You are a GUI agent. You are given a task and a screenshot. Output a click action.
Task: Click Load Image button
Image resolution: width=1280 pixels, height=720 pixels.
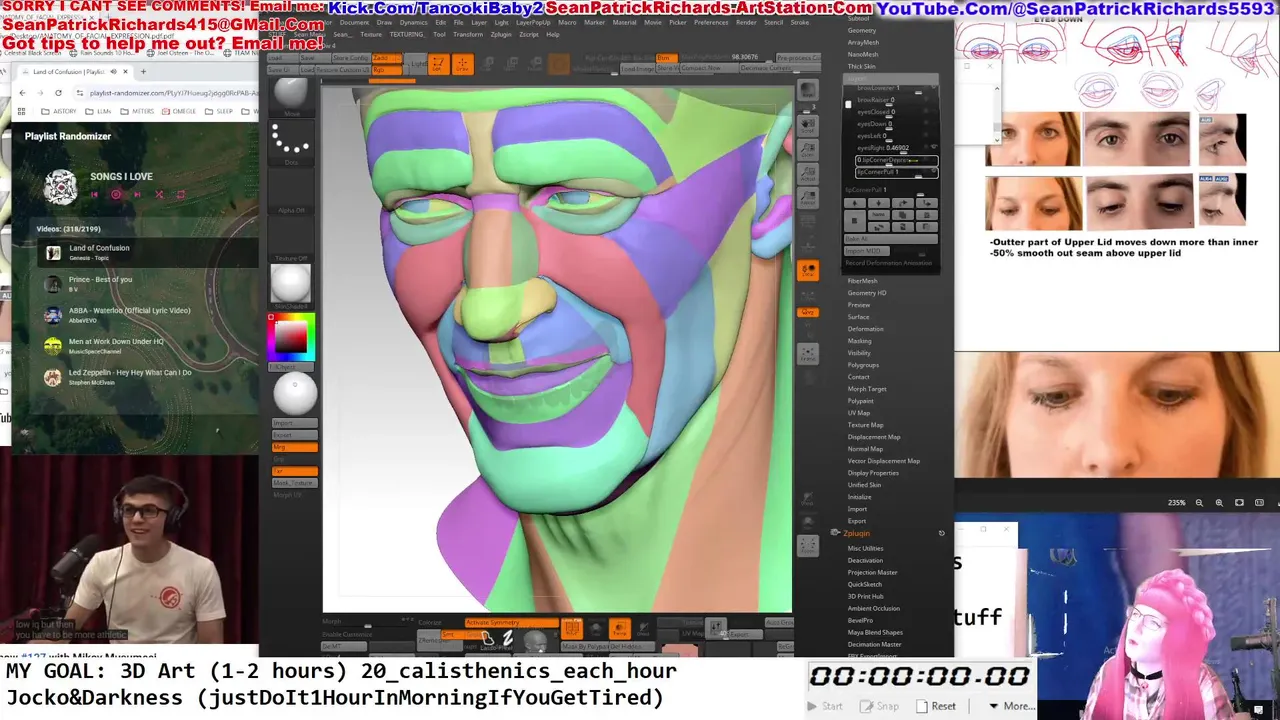click(x=636, y=68)
